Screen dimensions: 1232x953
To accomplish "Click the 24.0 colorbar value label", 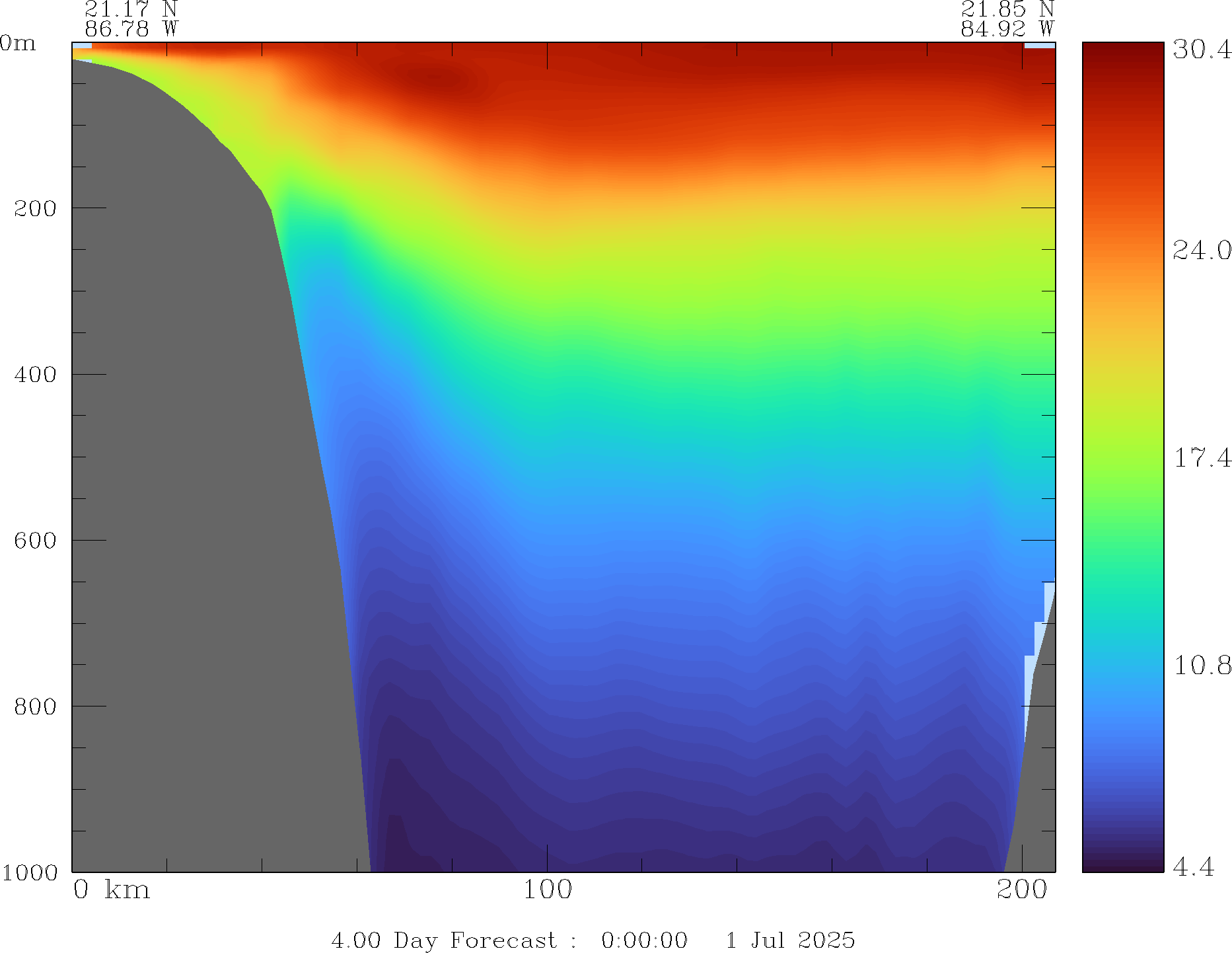I will tap(1202, 250).
